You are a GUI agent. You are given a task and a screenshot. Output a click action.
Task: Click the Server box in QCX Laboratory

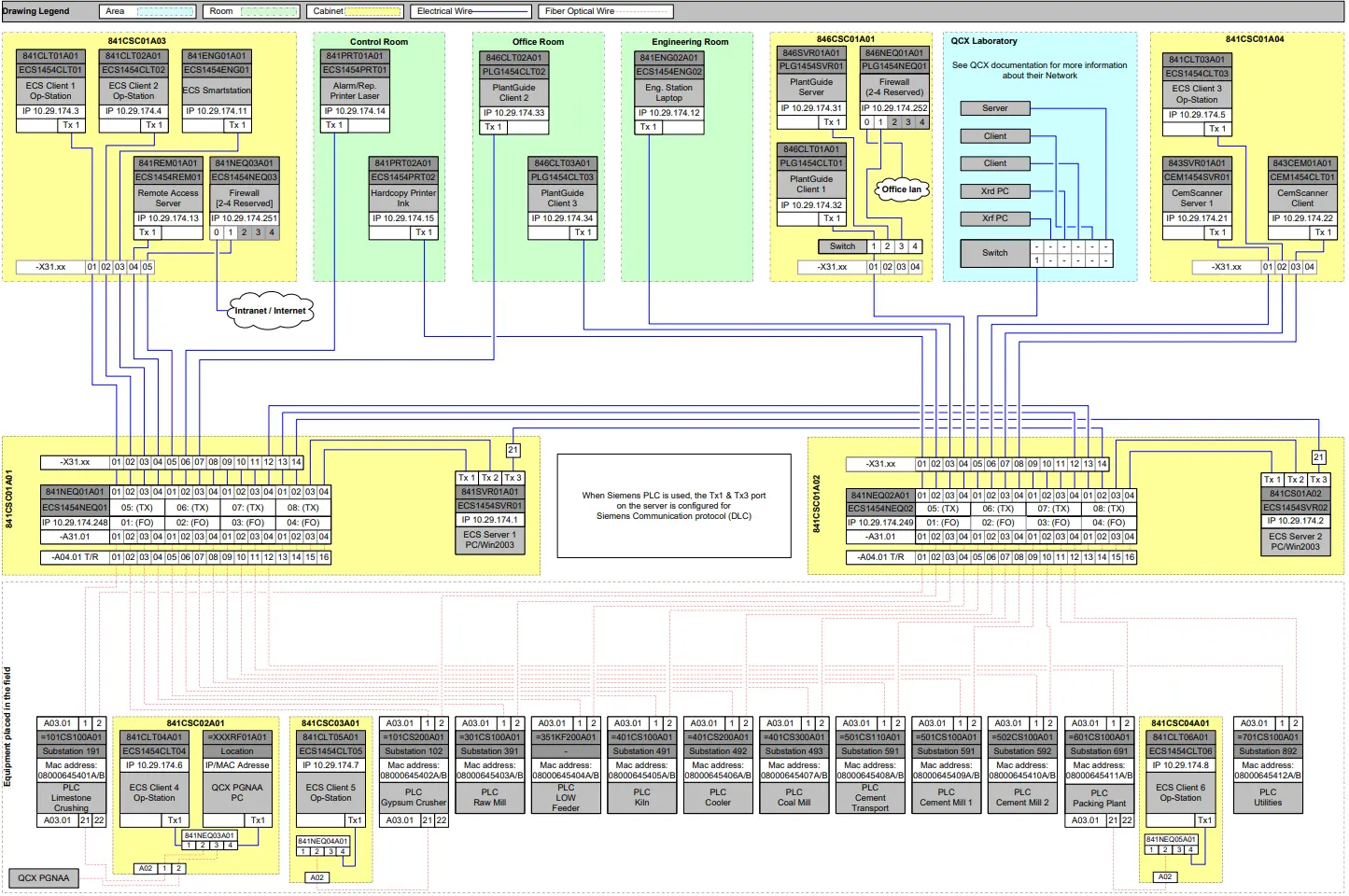coord(994,108)
